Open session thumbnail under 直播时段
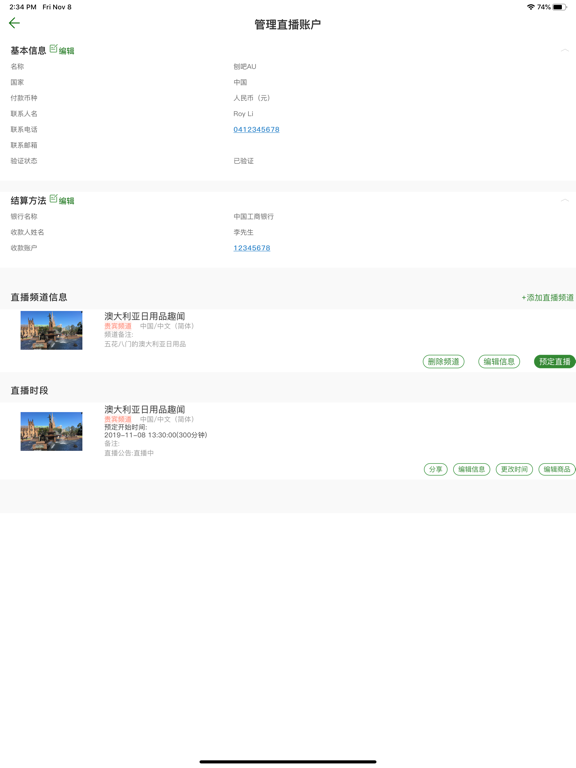 pos(51,431)
